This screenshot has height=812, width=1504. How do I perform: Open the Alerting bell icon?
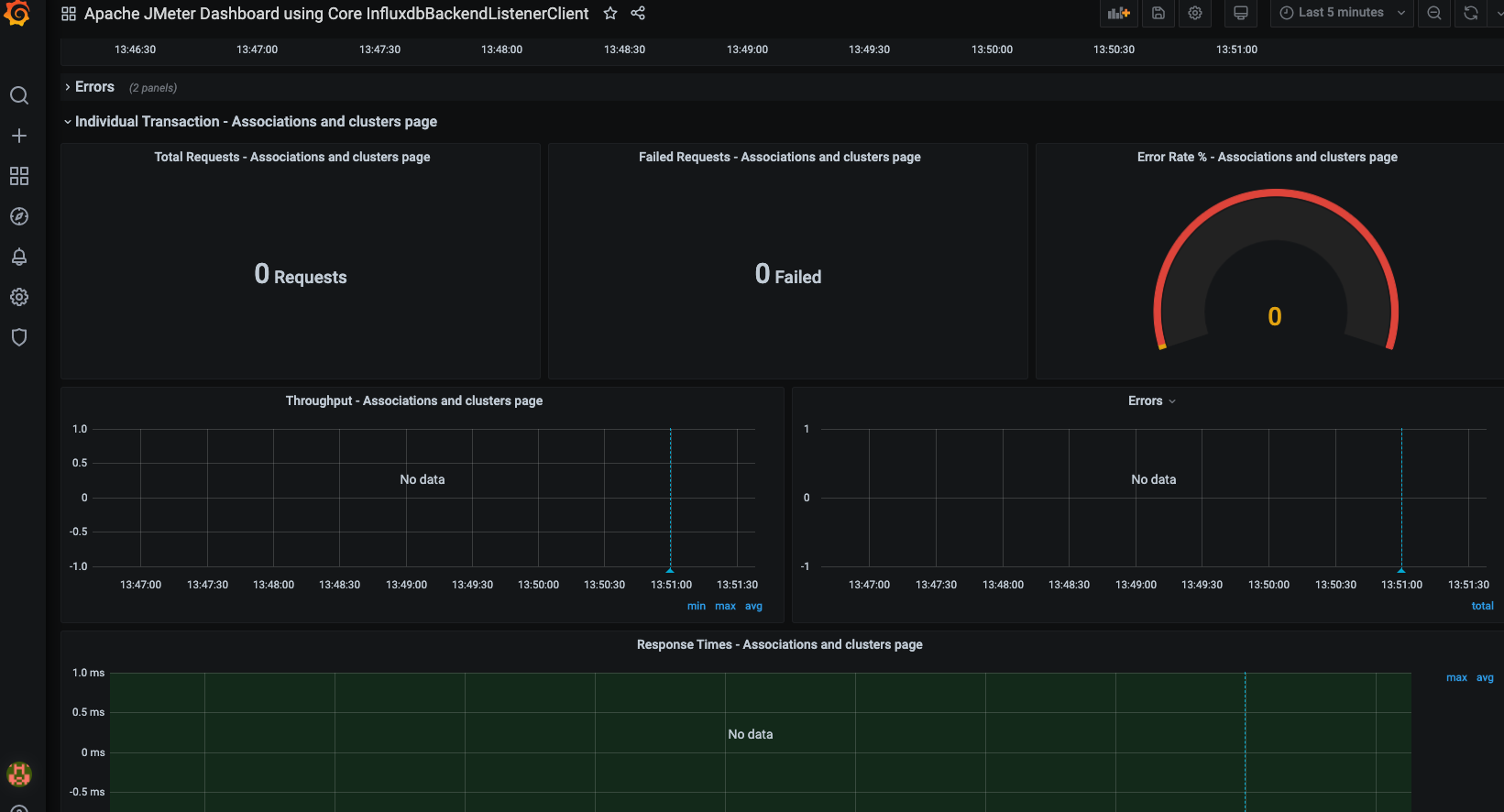pyautogui.click(x=19, y=257)
